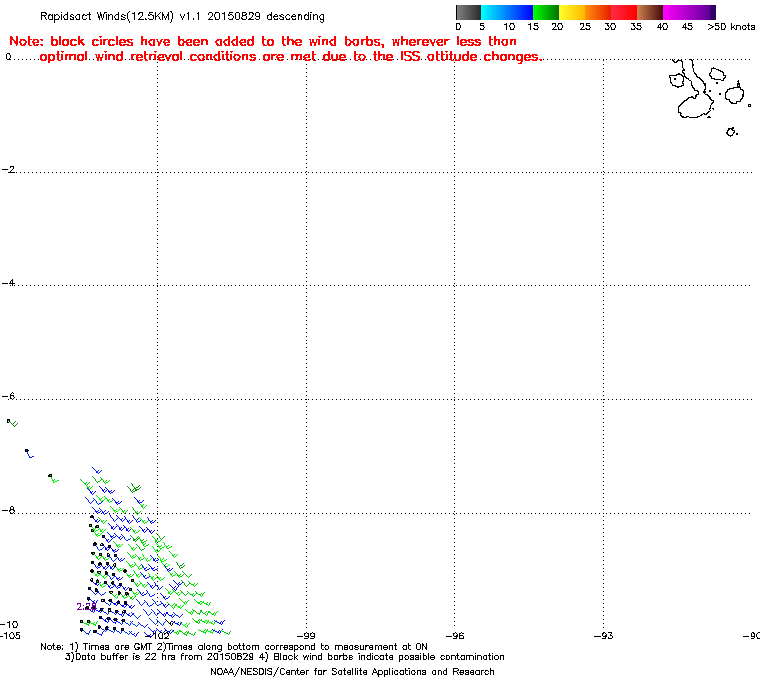Click the red 30-35 knots color band
Image resolution: width=760 pixels, height=688 pixels.
coord(624,12)
